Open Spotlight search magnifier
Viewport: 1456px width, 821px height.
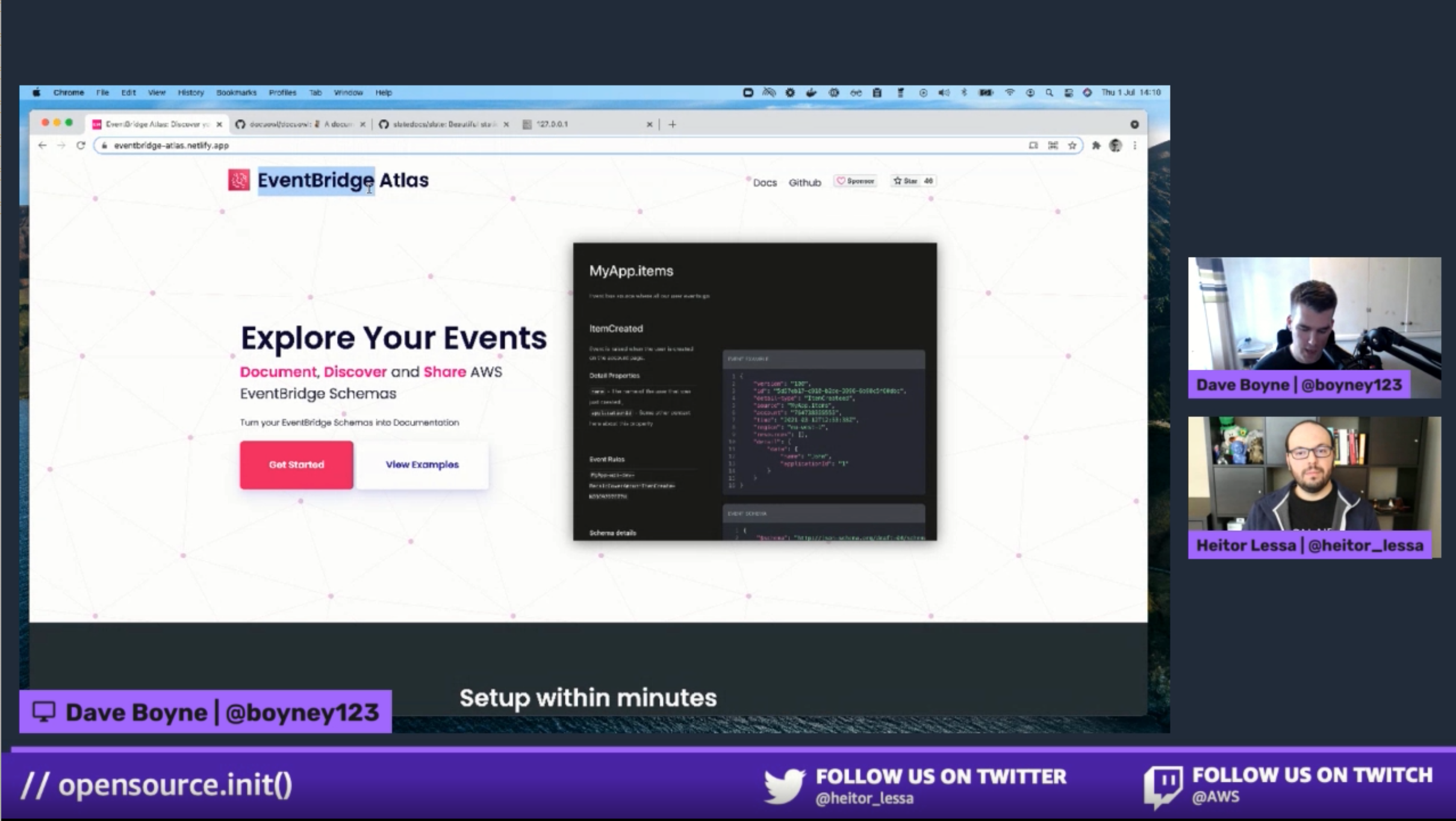point(1050,93)
